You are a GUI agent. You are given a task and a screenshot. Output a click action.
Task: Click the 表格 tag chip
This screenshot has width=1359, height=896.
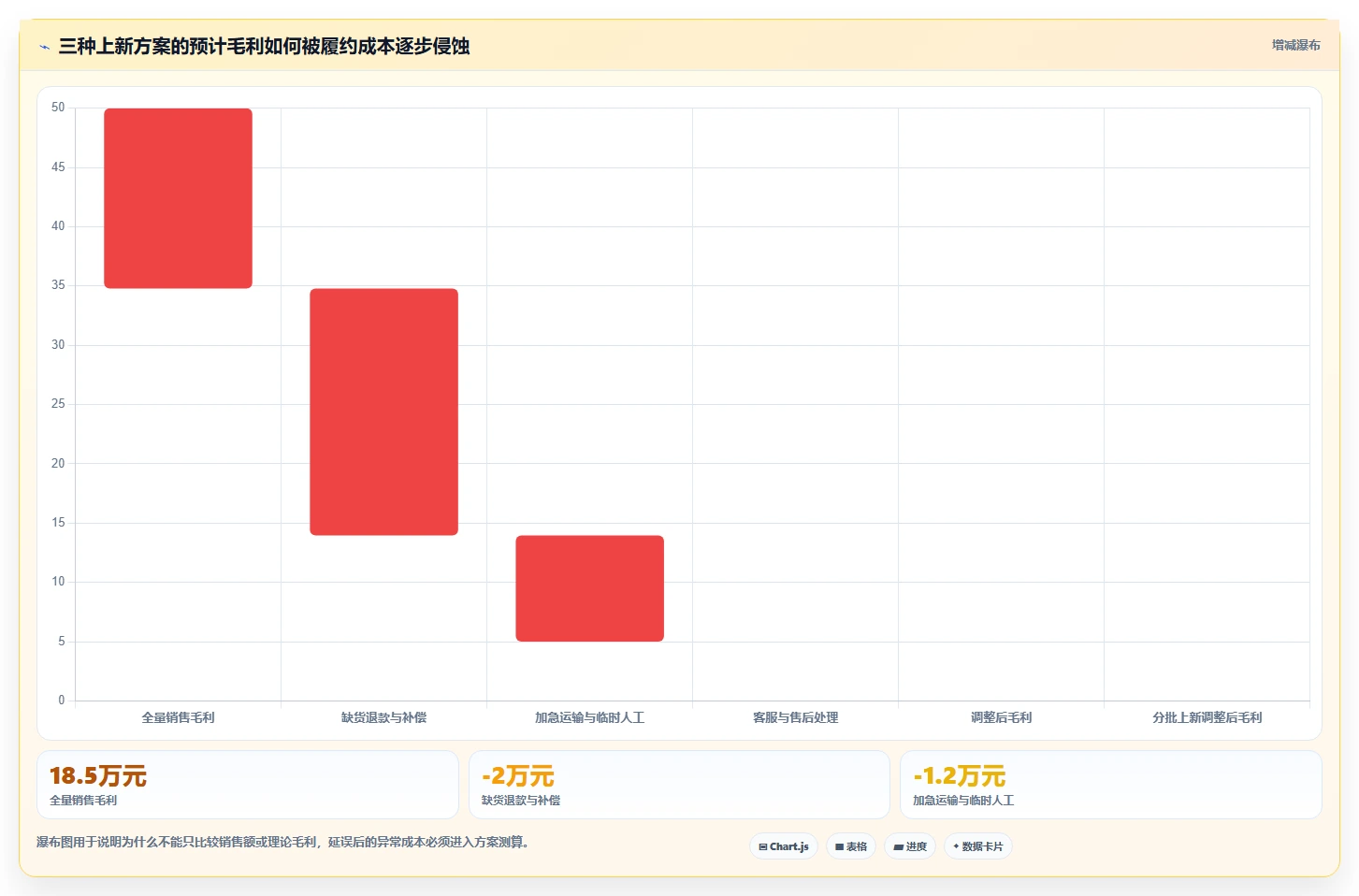pos(851,846)
